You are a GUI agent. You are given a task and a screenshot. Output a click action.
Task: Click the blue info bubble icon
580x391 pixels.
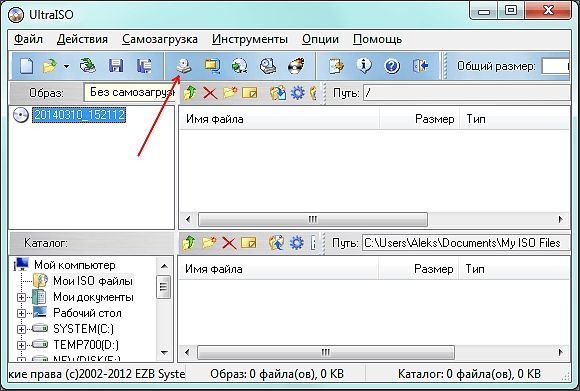(364, 66)
